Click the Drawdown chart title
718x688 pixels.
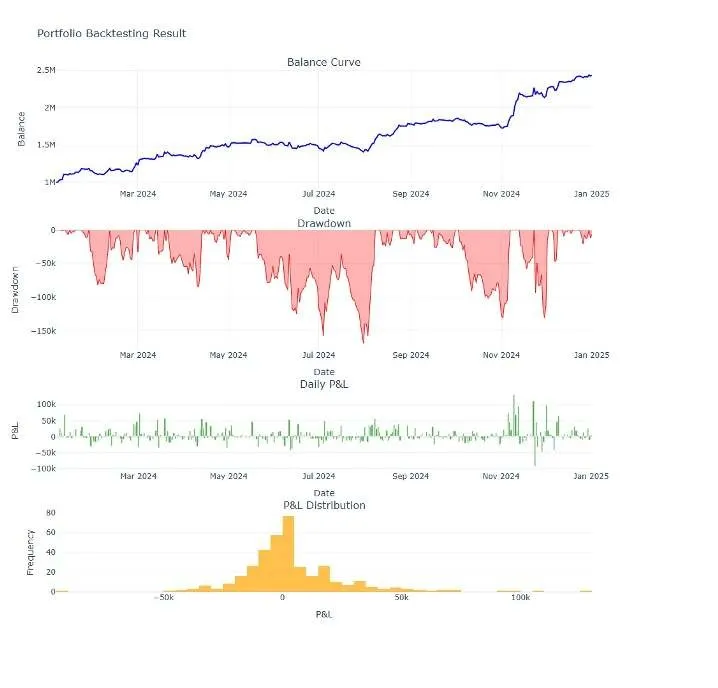(324, 223)
